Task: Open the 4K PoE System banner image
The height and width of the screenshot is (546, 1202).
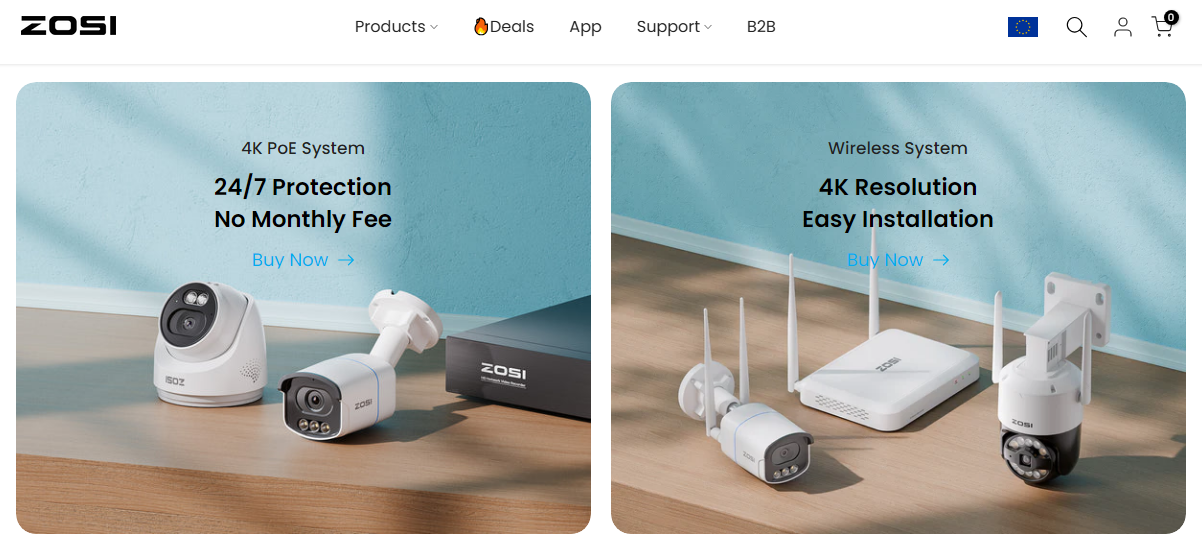Action: coord(303,308)
